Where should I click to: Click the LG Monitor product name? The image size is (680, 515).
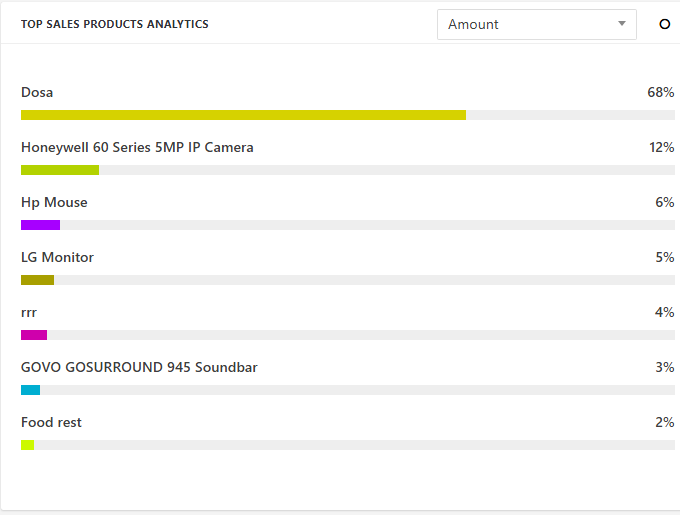[57, 258]
